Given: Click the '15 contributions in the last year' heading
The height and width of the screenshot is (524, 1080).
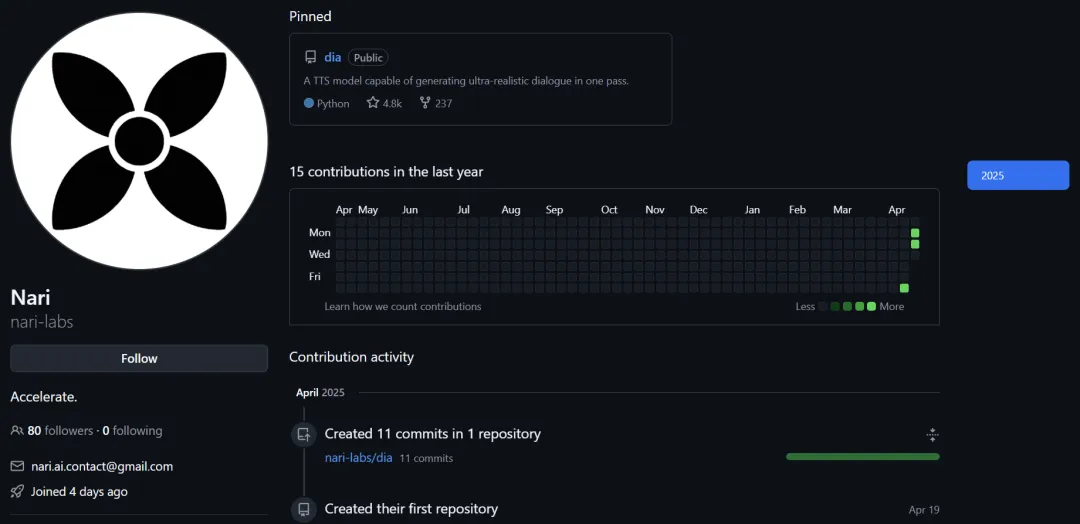Looking at the screenshot, I should coord(386,171).
